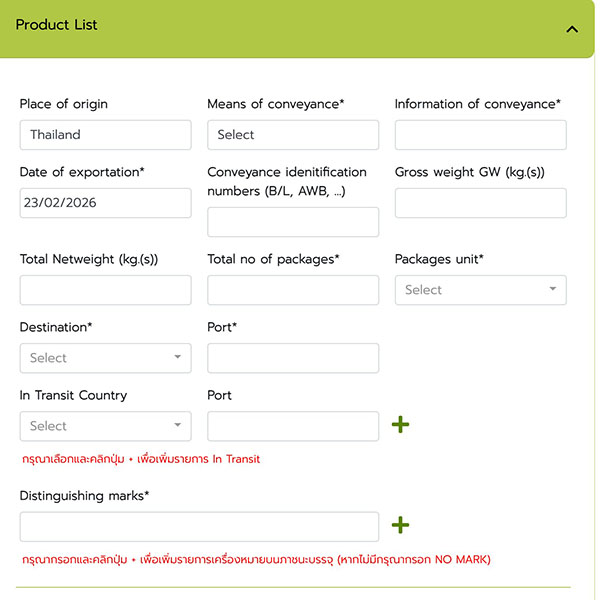Expand the Destination dropdown
Screen dimensions: 600x600
(x=105, y=358)
